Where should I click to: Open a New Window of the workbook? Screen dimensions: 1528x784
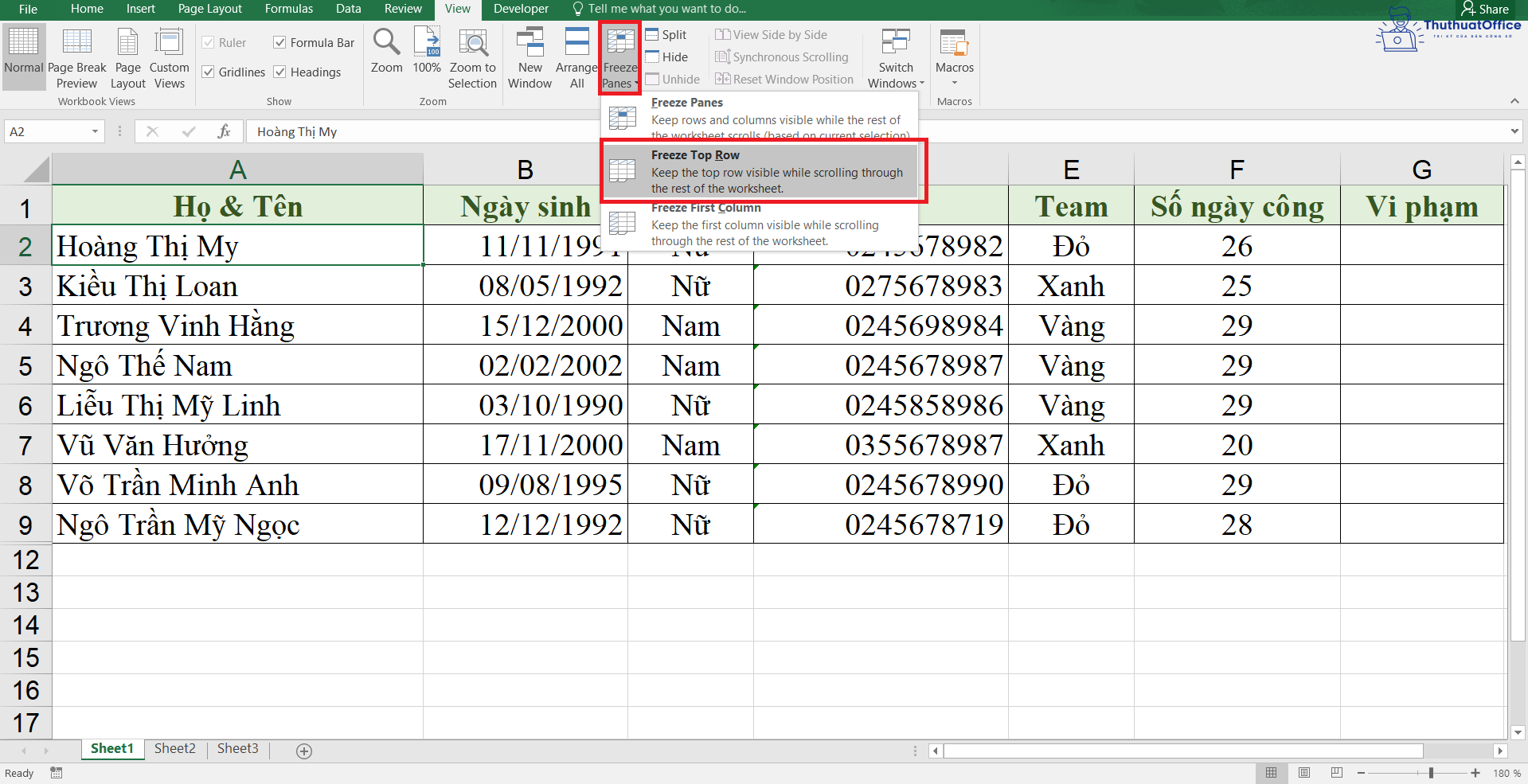coord(529,56)
